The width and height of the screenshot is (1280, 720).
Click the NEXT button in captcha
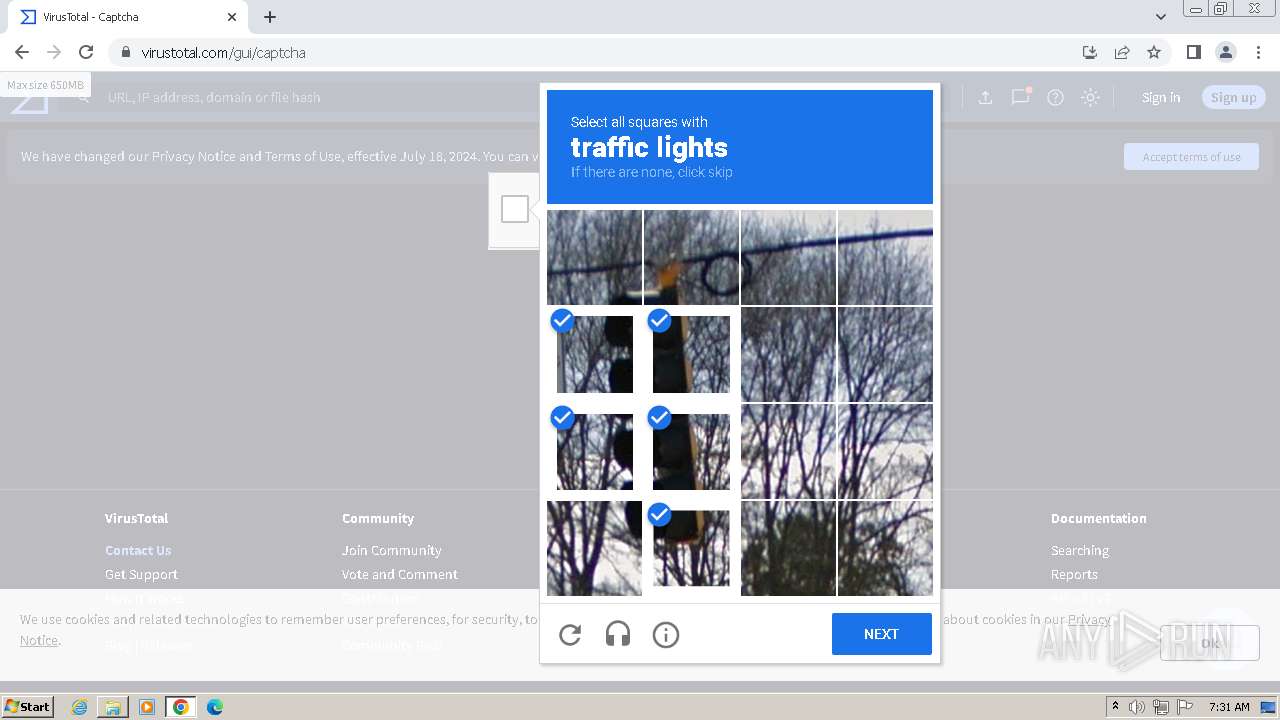tap(881, 634)
